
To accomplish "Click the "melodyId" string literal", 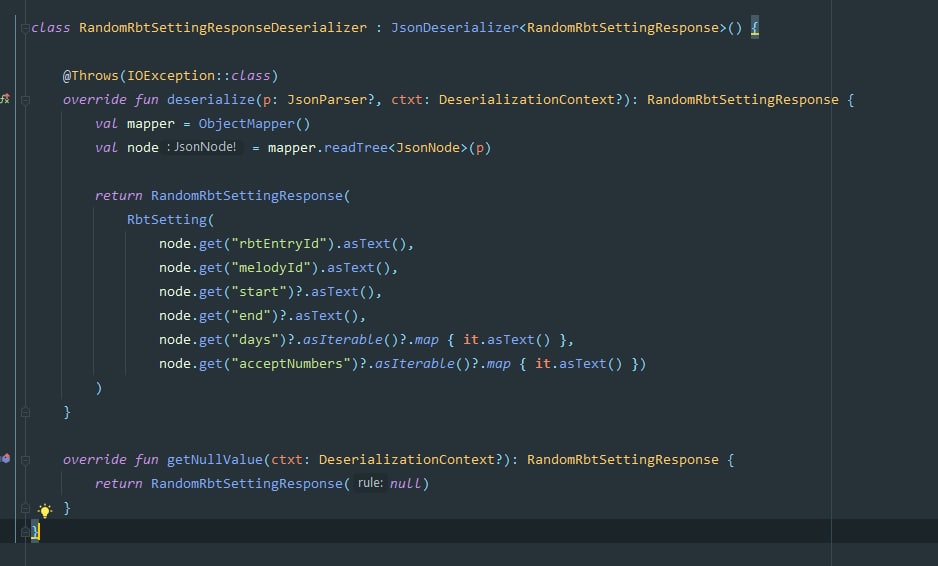I will pyautogui.click(x=270, y=267).
